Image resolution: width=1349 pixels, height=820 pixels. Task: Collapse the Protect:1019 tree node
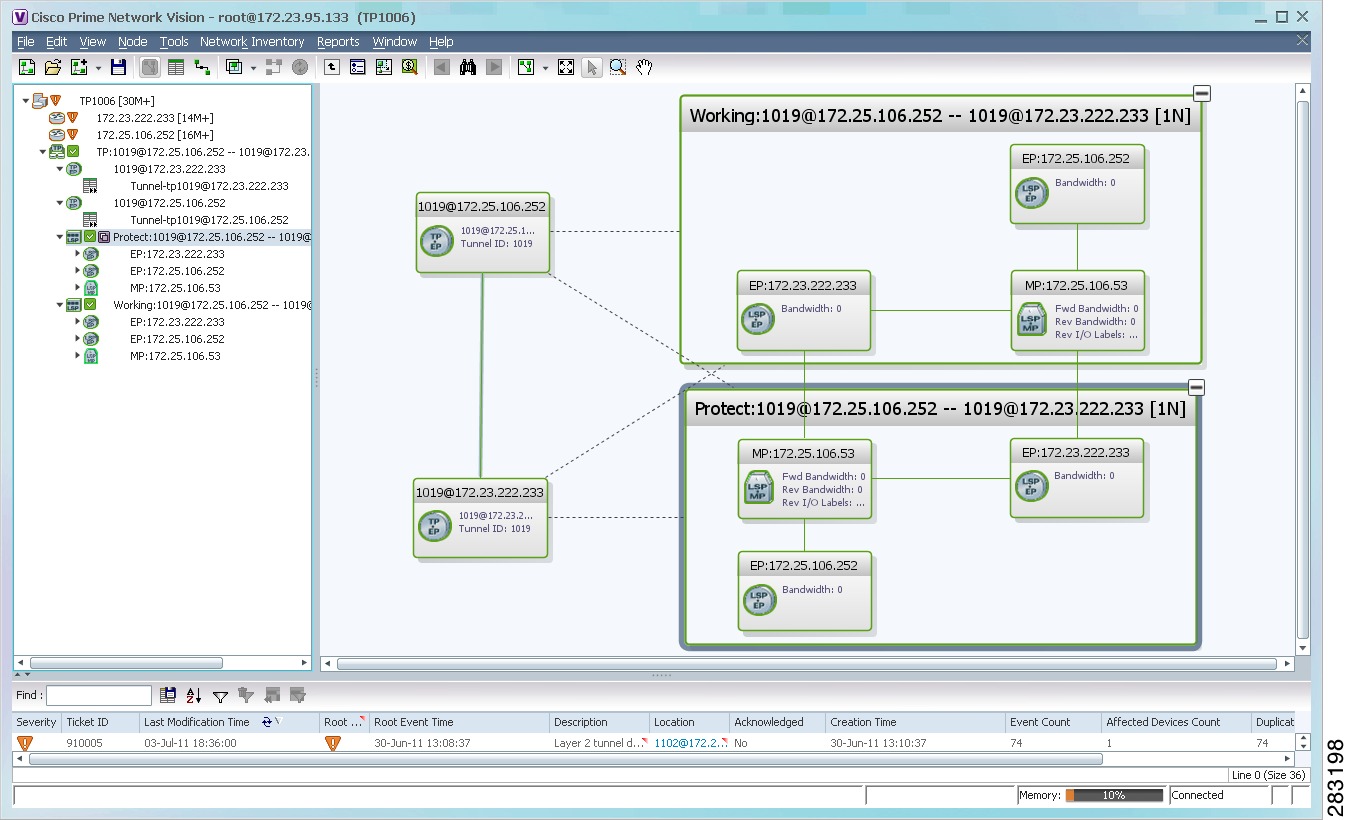pyautogui.click(x=60, y=238)
